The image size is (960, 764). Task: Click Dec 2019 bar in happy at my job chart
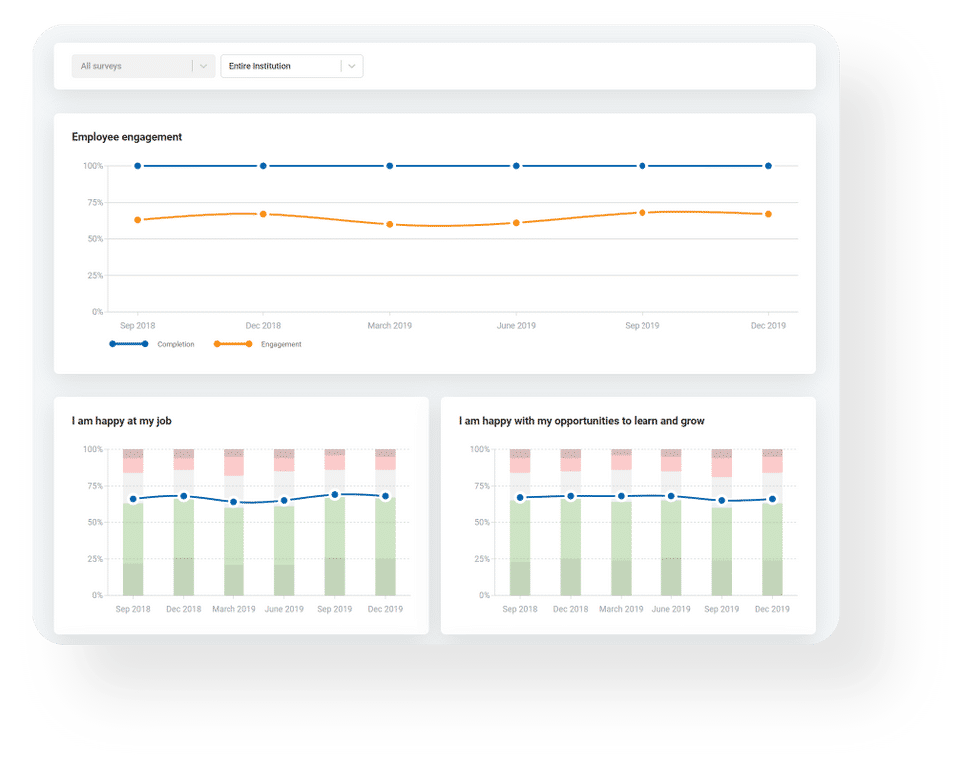click(385, 522)
